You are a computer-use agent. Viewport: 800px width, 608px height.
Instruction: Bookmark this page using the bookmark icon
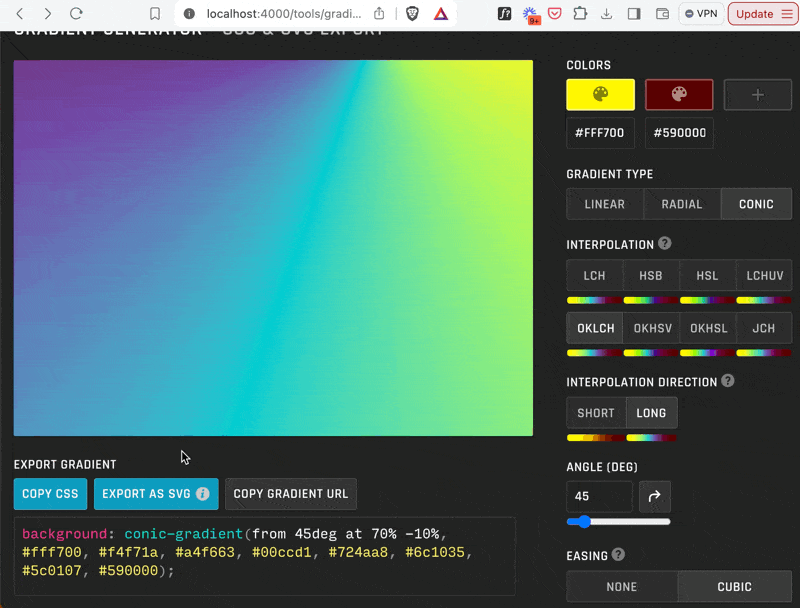tap(155, 14)
